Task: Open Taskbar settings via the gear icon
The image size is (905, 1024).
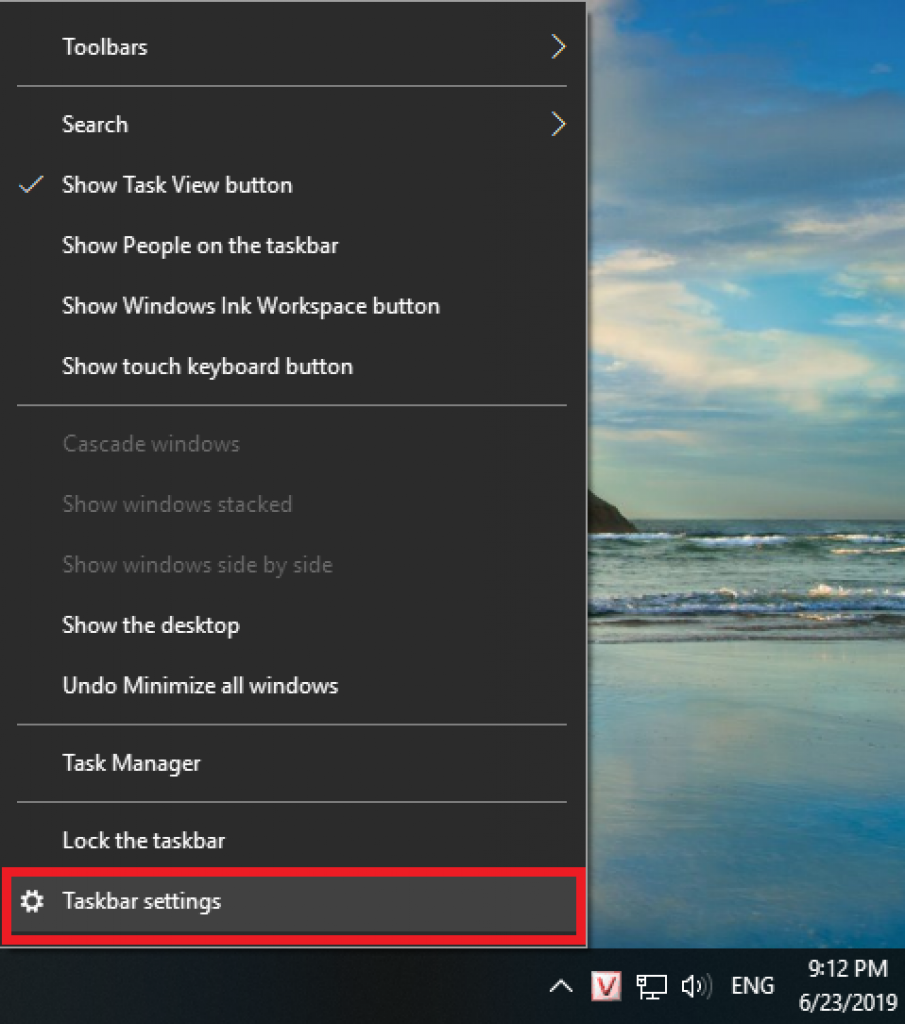Action: point(35,901)
